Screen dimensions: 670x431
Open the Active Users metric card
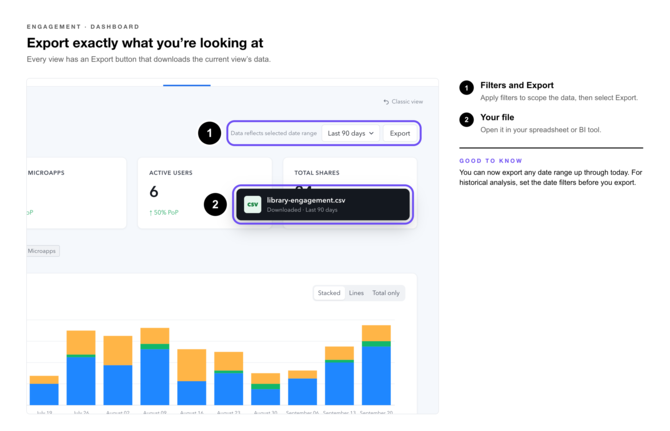[204, 193]
